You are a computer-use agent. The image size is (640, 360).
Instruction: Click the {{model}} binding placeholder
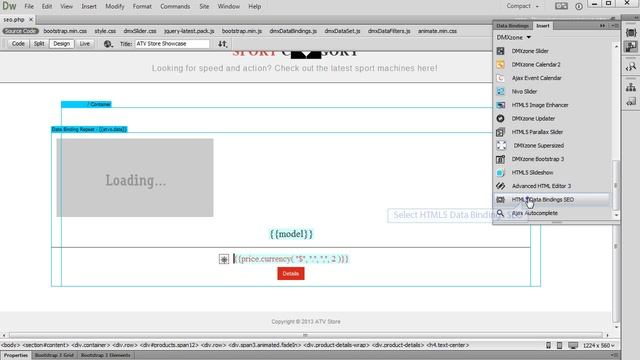291,234
